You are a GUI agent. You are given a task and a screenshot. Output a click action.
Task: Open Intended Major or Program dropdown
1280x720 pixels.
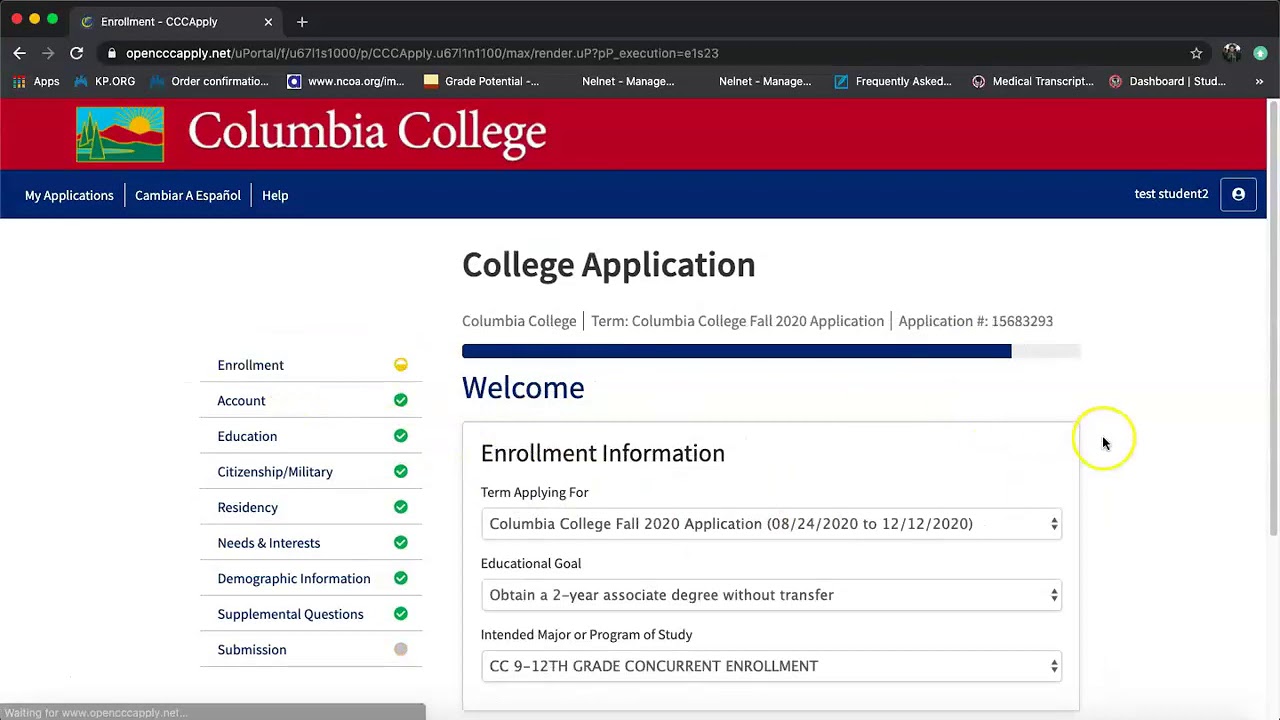(x=770, y=666)
